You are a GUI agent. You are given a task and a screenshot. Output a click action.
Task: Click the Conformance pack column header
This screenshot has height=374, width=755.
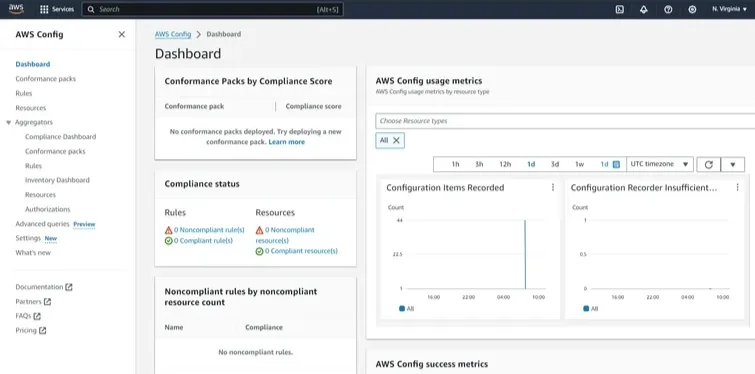coord(194,106)
